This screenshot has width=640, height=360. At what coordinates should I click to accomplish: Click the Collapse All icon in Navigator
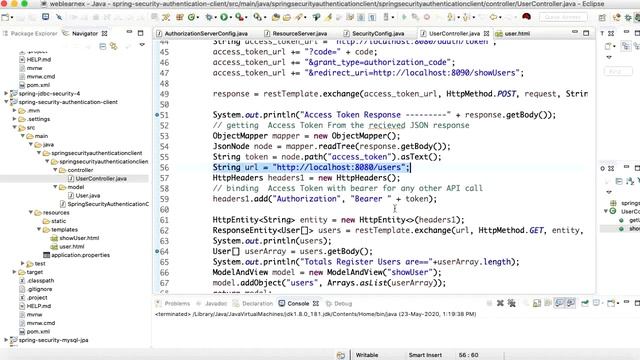click(x=102, y=47)
